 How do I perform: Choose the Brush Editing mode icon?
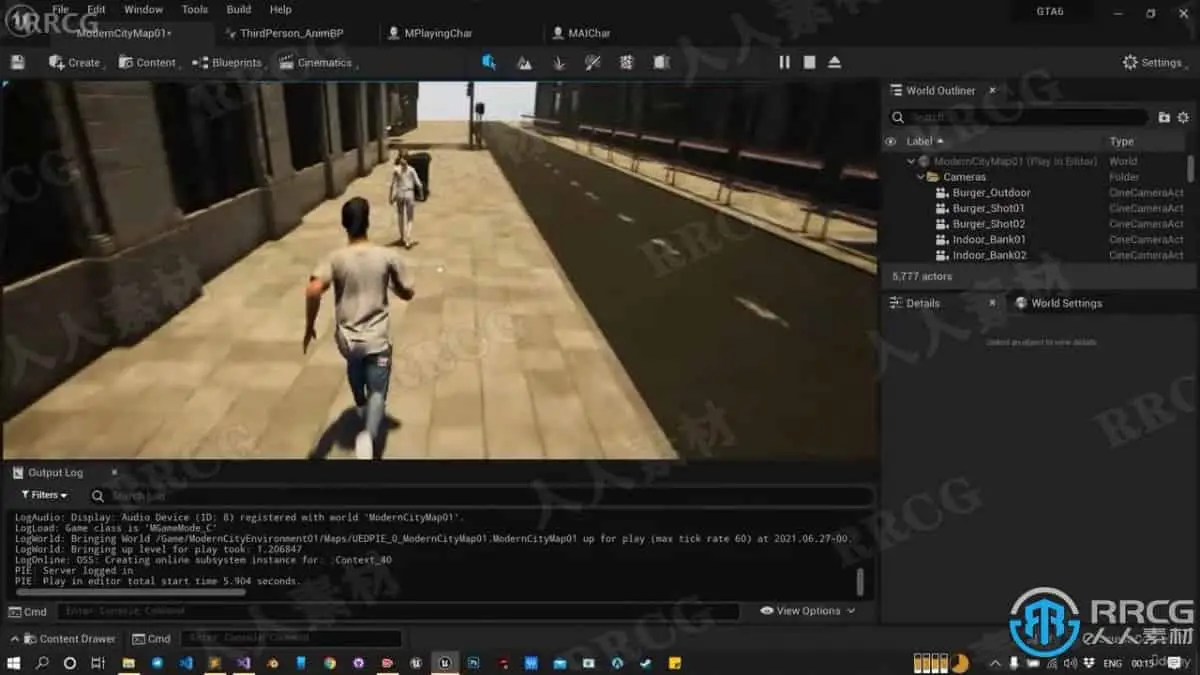click(x=661, y=62)
